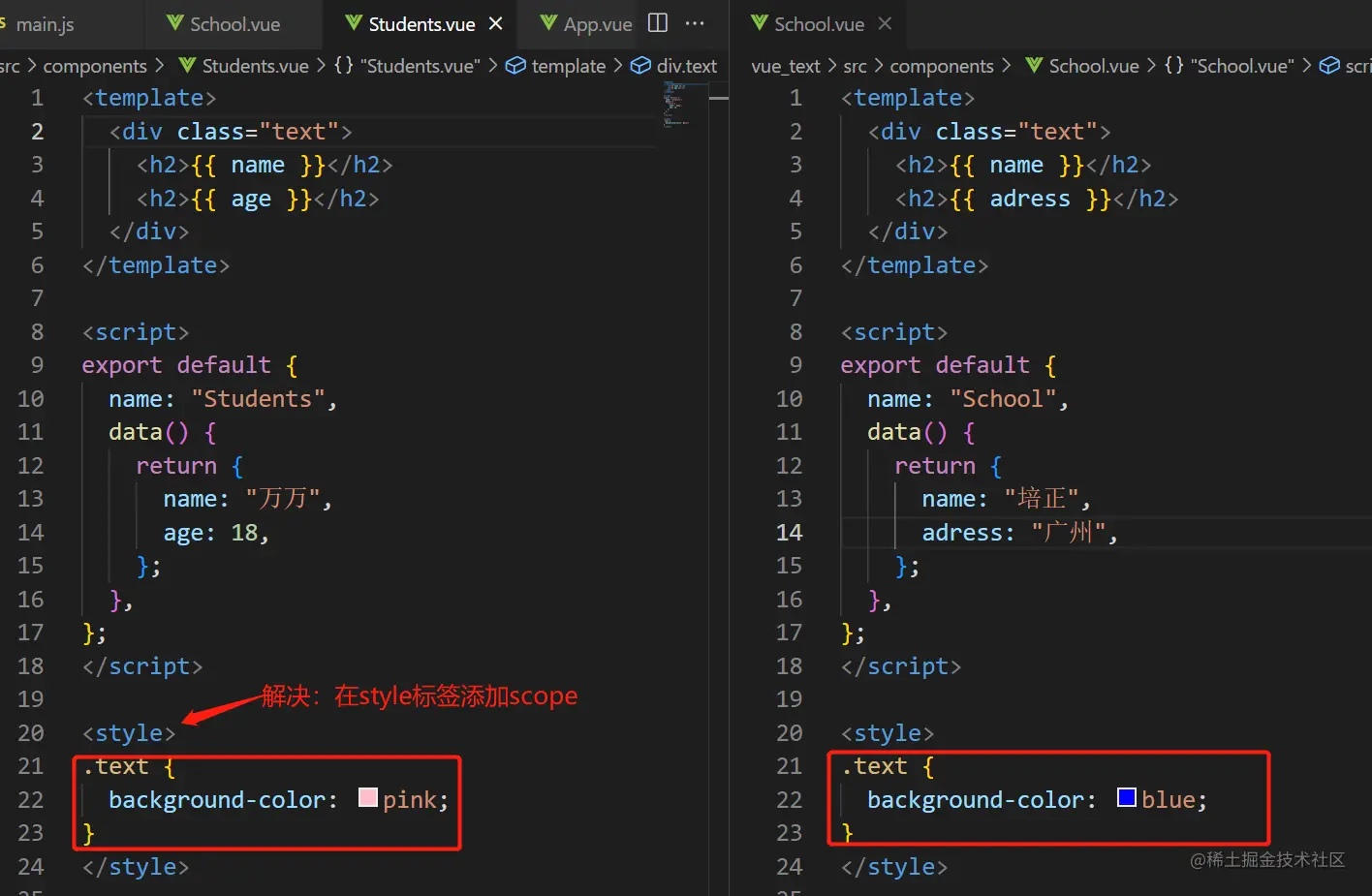This screenshot has width=1372, height=896.
Task: Click the word "blue" in the style block
Action: coord(1169,800)
